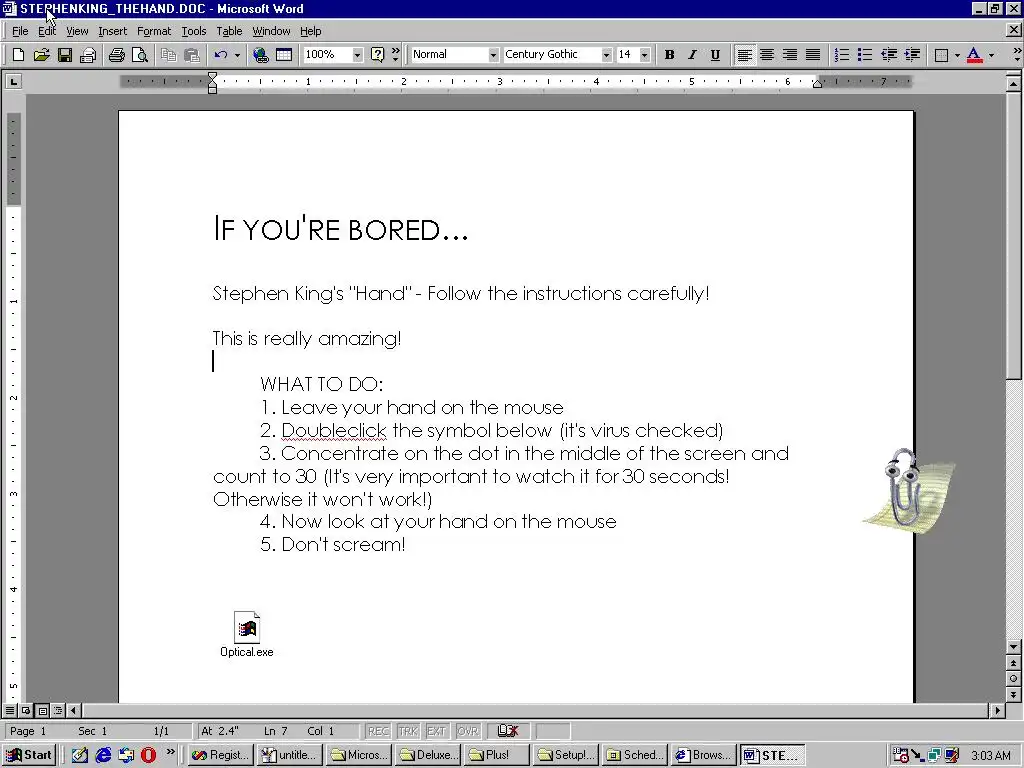Align text to the right
The image size is (1024, 768).
(x=790, y=55)
